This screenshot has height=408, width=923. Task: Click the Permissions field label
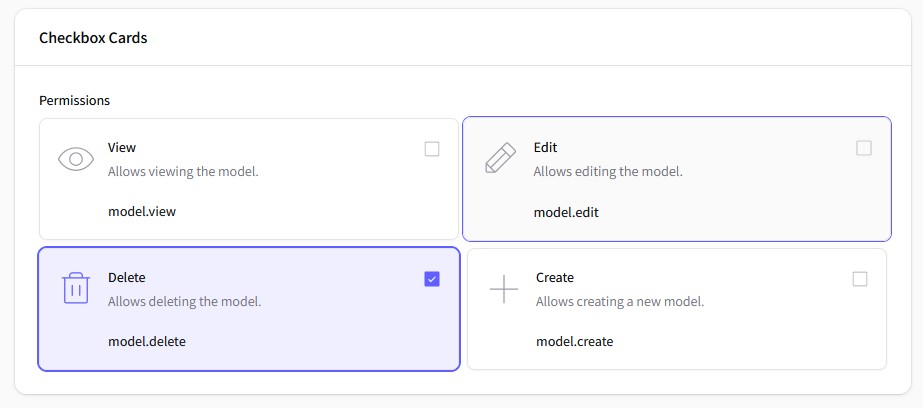coord(74,101)
